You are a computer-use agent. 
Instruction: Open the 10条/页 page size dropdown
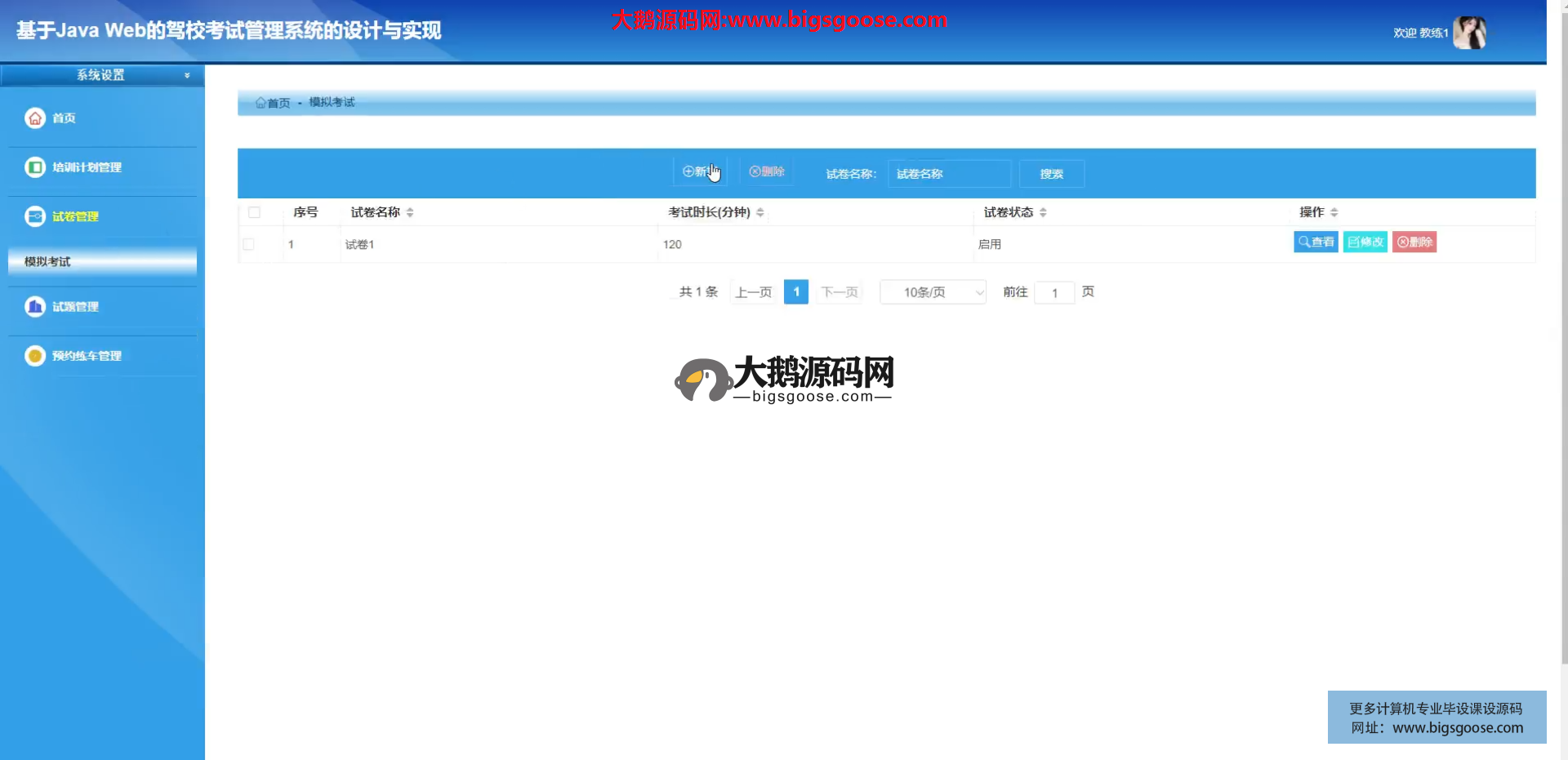(x=933, y=292)
